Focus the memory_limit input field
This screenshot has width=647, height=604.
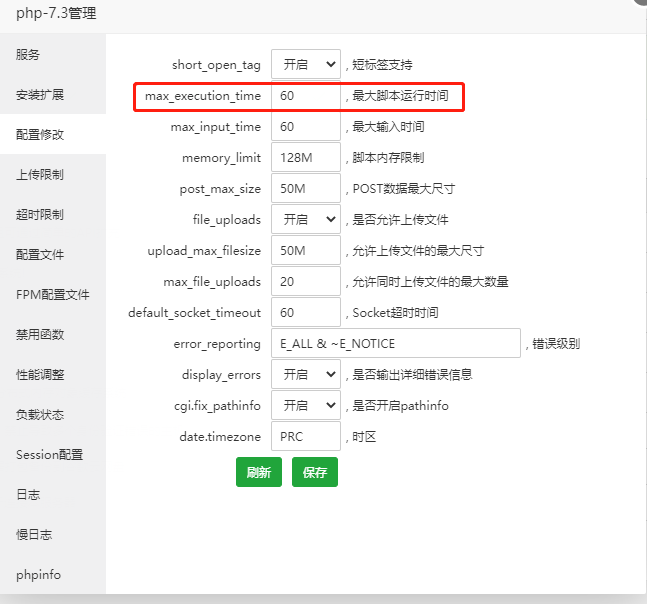point(305,158)
